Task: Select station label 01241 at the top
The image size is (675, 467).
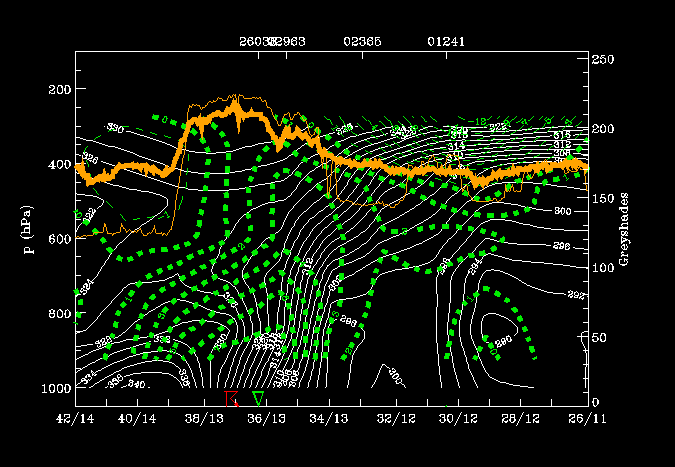Action: pos(445,42)
